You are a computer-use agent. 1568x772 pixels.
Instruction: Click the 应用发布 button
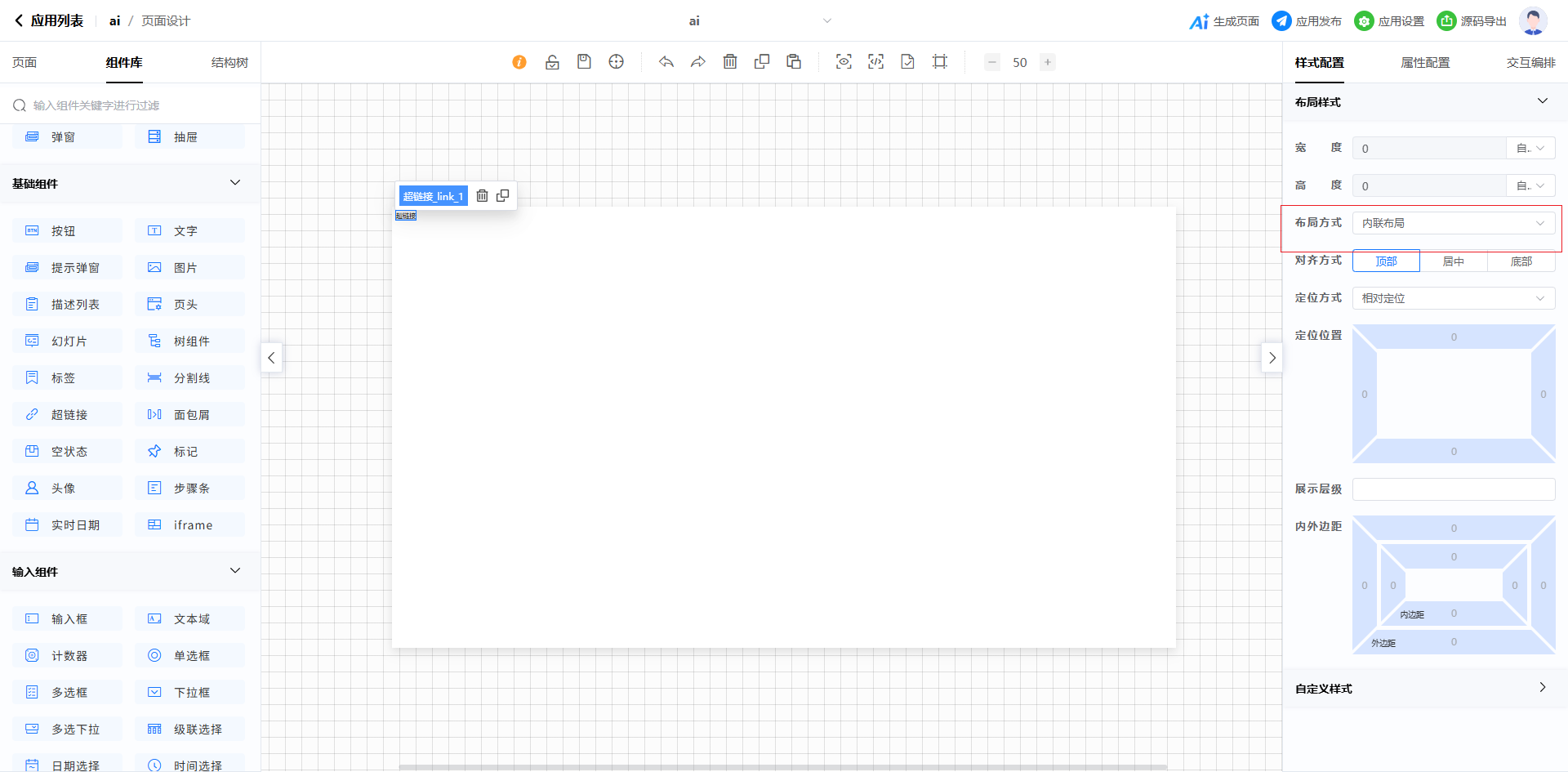(1307, 21)
